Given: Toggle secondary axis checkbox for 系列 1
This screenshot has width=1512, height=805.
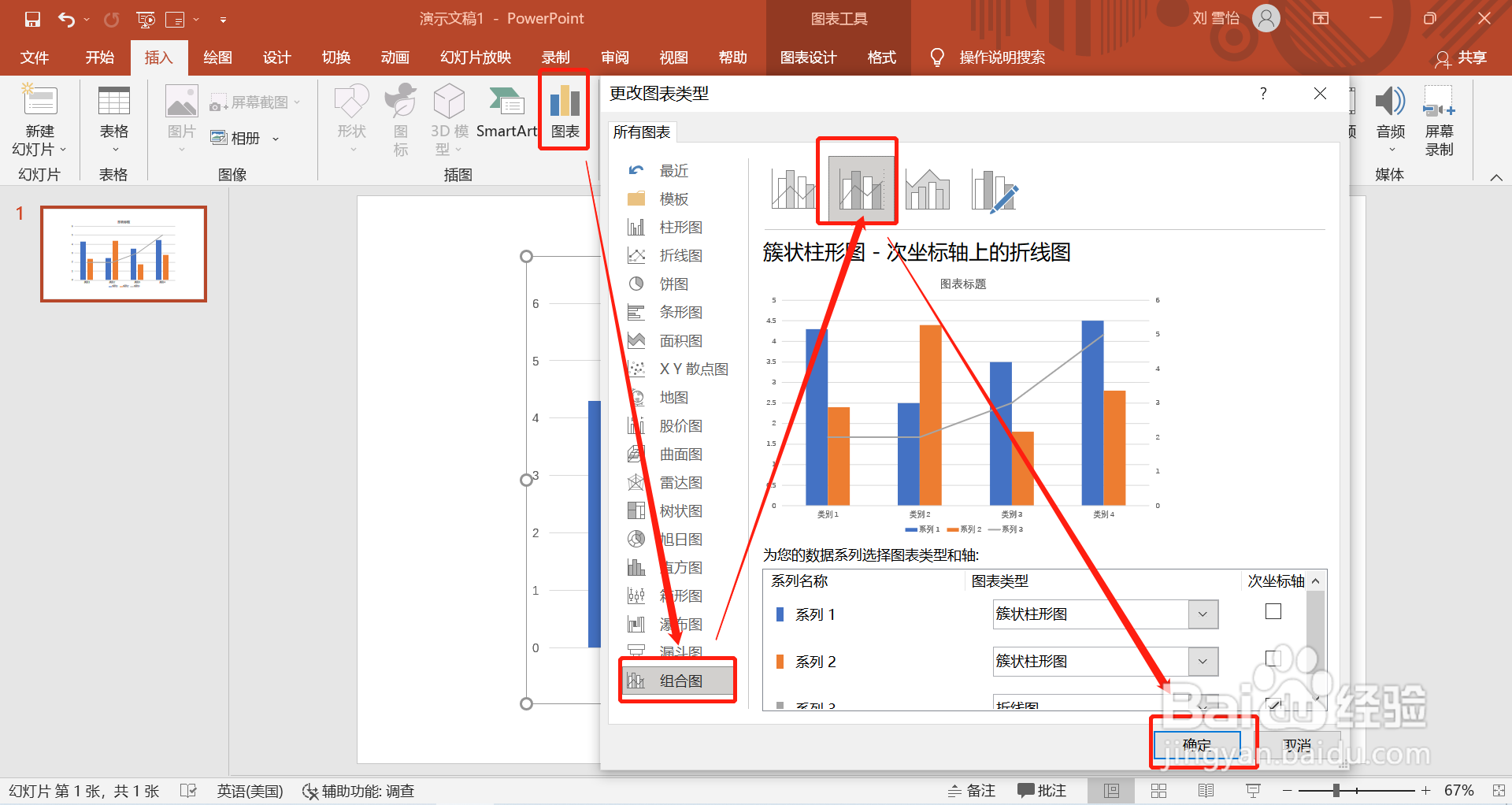Looking at the screenshot, I should click(x=1273, y=611).
